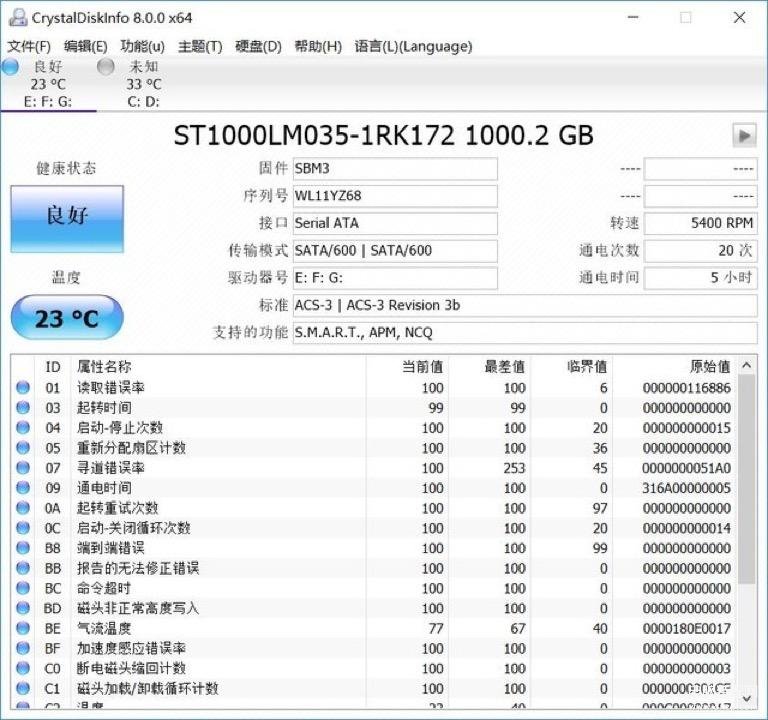Image resolution: width=768 pixels, height=720 pixels.
Task: Click the serial number field WL11YZ68
Action: point(395,196)
